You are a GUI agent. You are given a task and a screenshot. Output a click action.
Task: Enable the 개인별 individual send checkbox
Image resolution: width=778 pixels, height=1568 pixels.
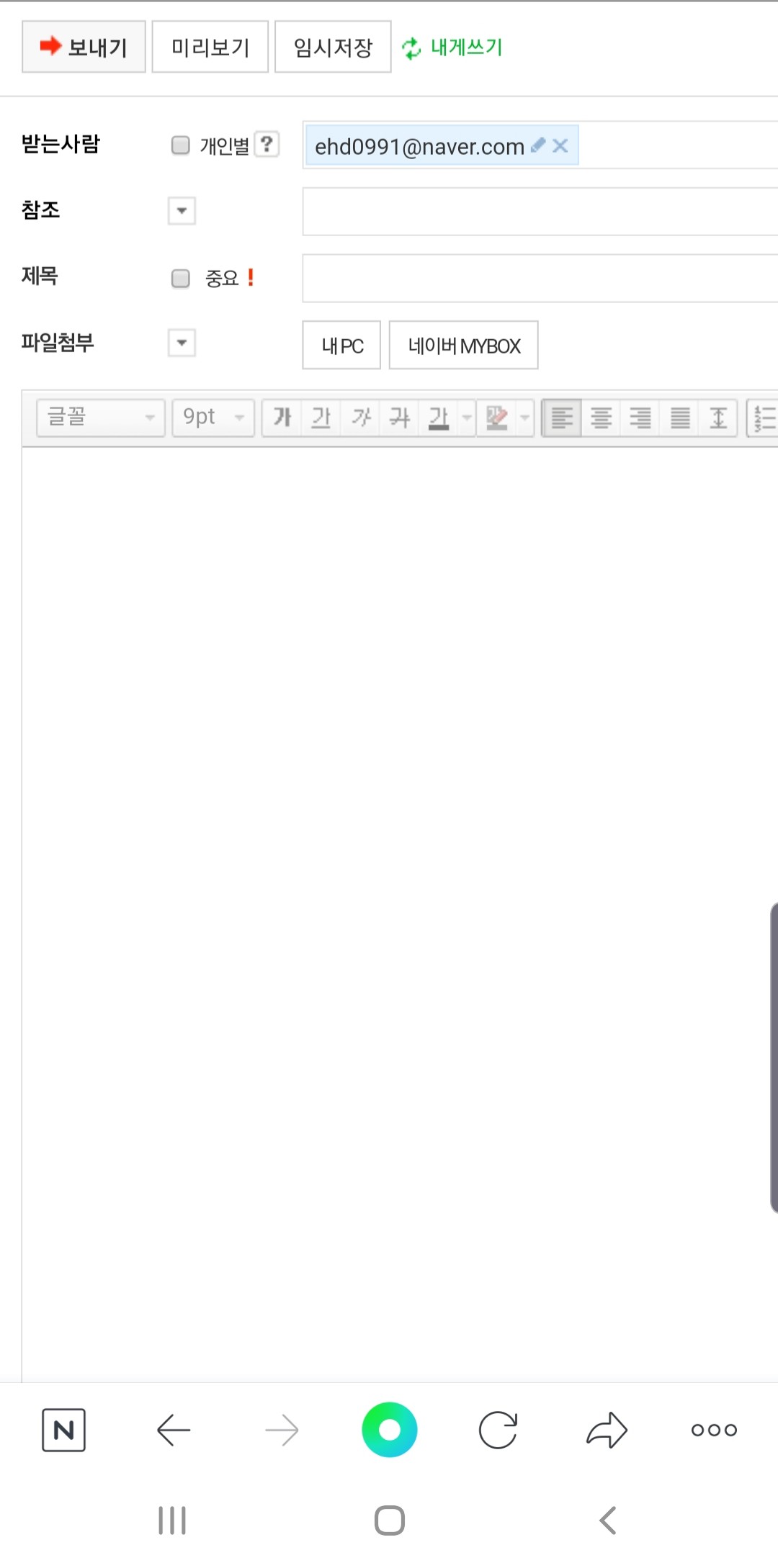(180, 145)
